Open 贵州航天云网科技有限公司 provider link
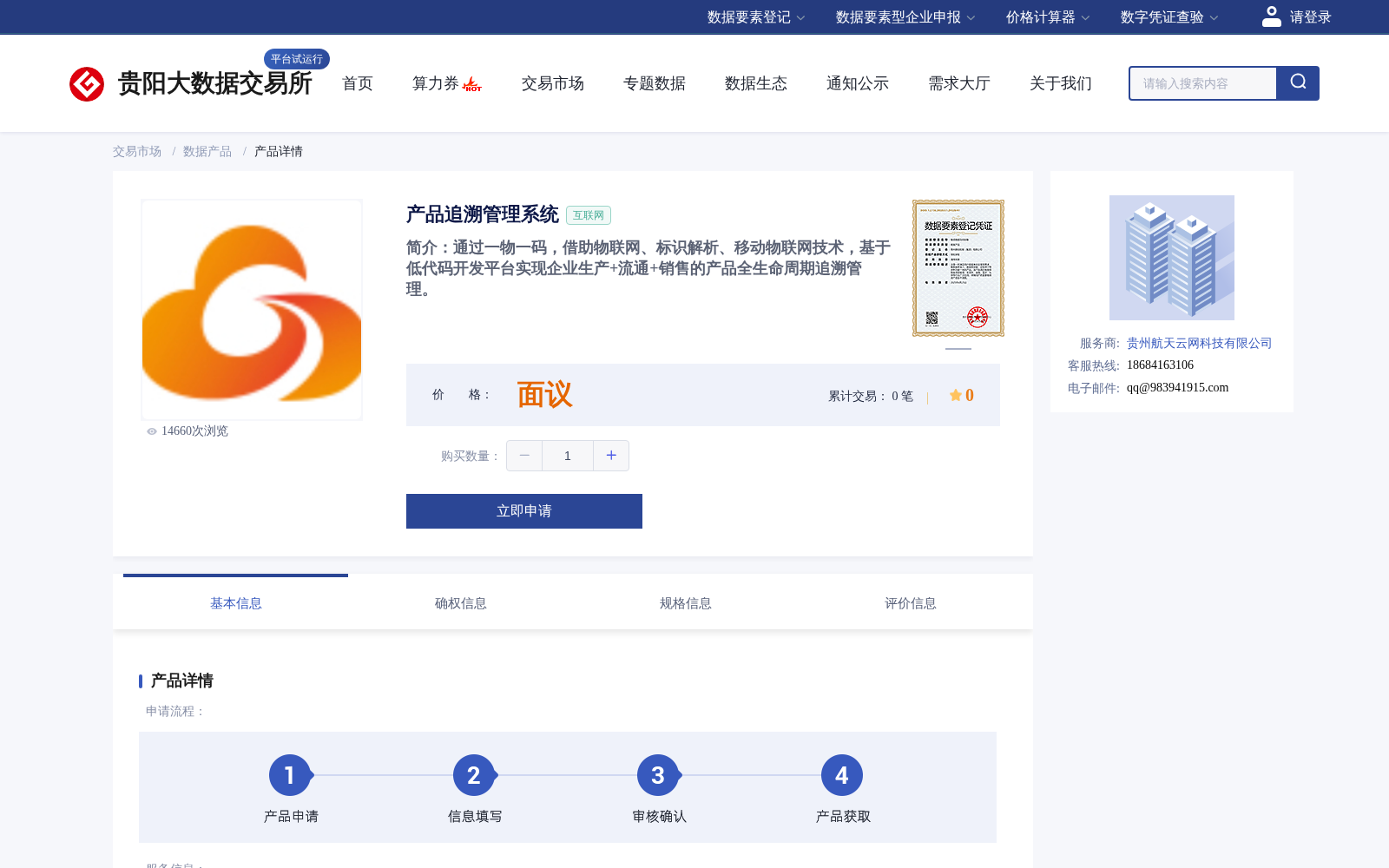 coord(1199,343)
